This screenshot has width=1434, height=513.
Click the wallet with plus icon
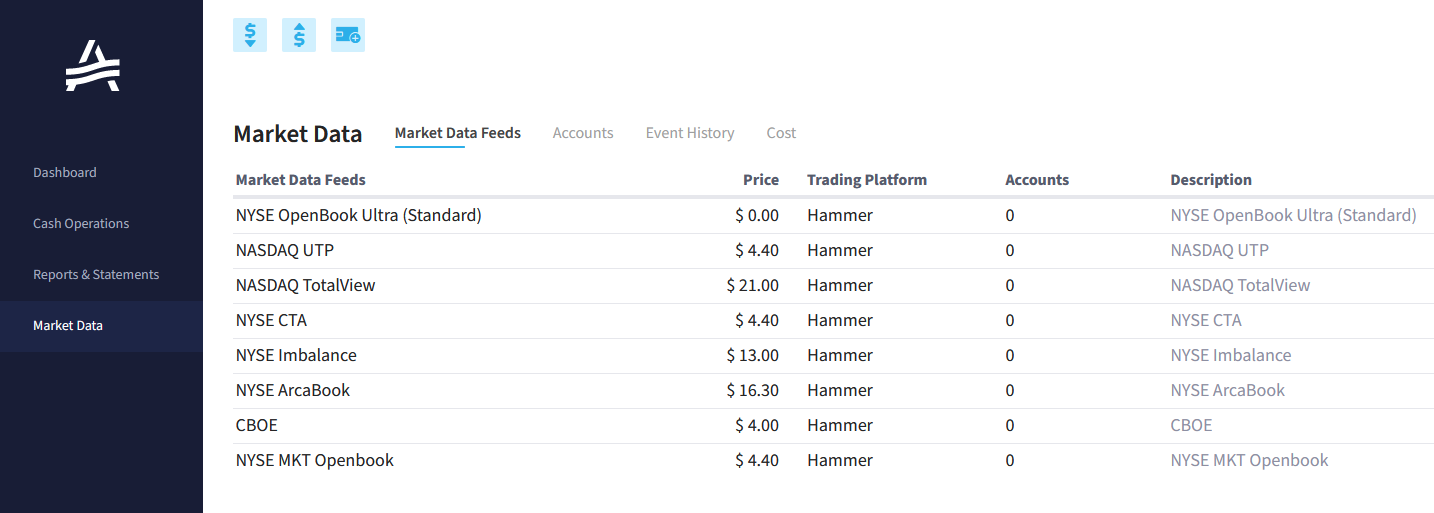(348, 35)
